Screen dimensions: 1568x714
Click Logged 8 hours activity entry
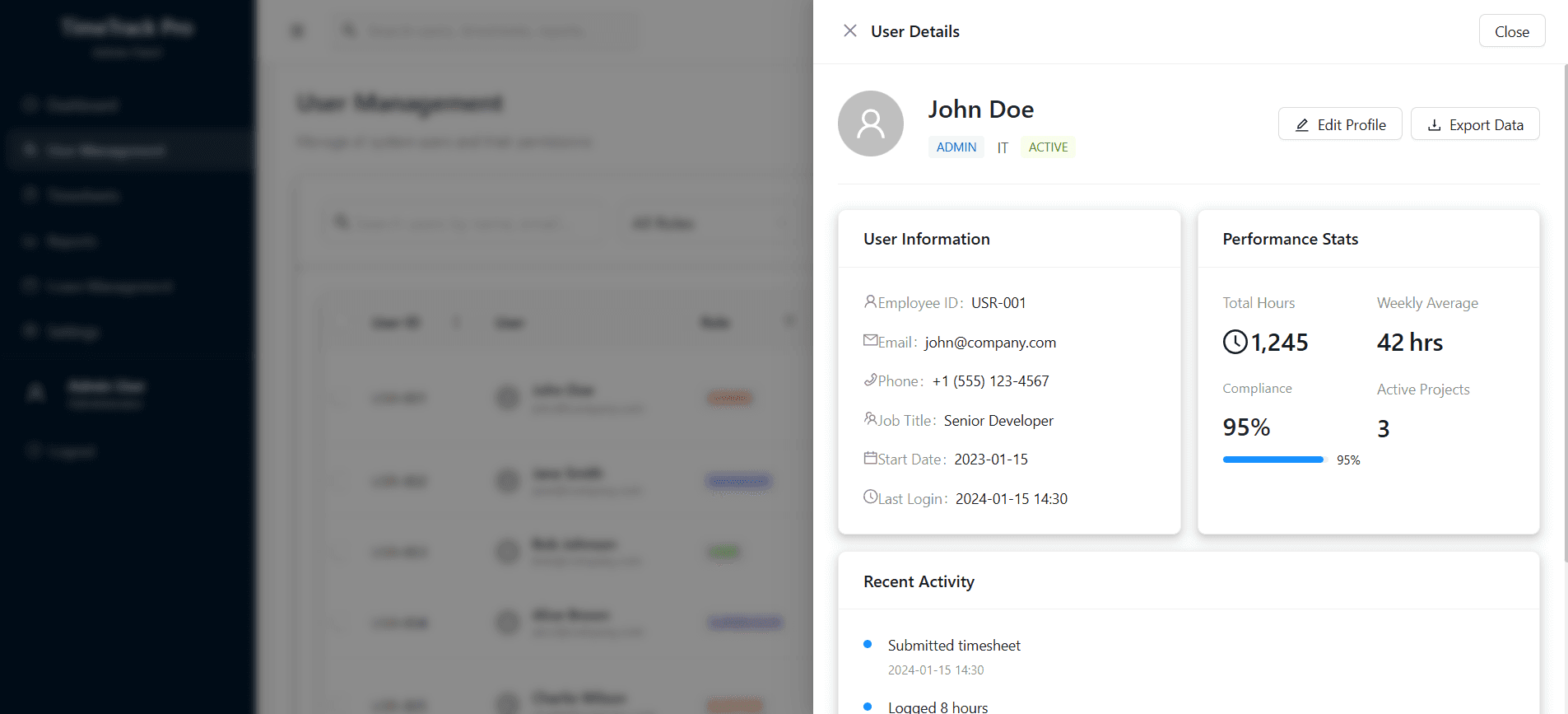click(x=938, y=707)
